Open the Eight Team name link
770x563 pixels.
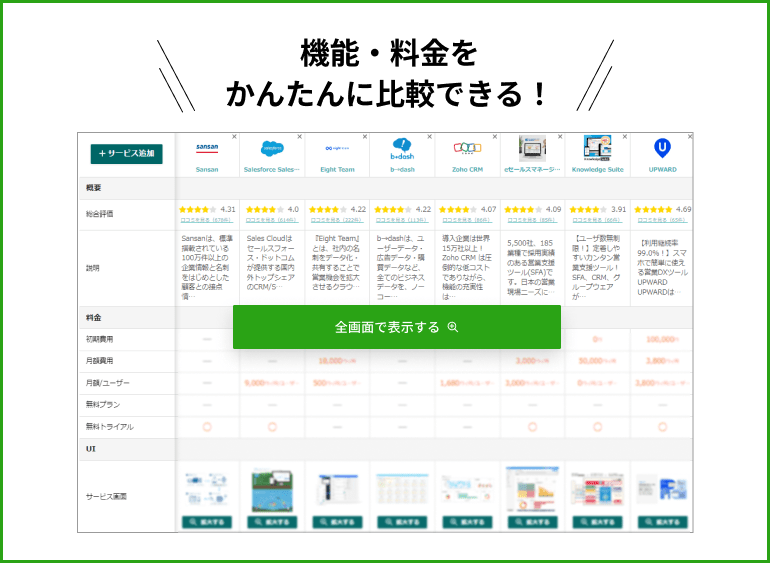(337, 169)
